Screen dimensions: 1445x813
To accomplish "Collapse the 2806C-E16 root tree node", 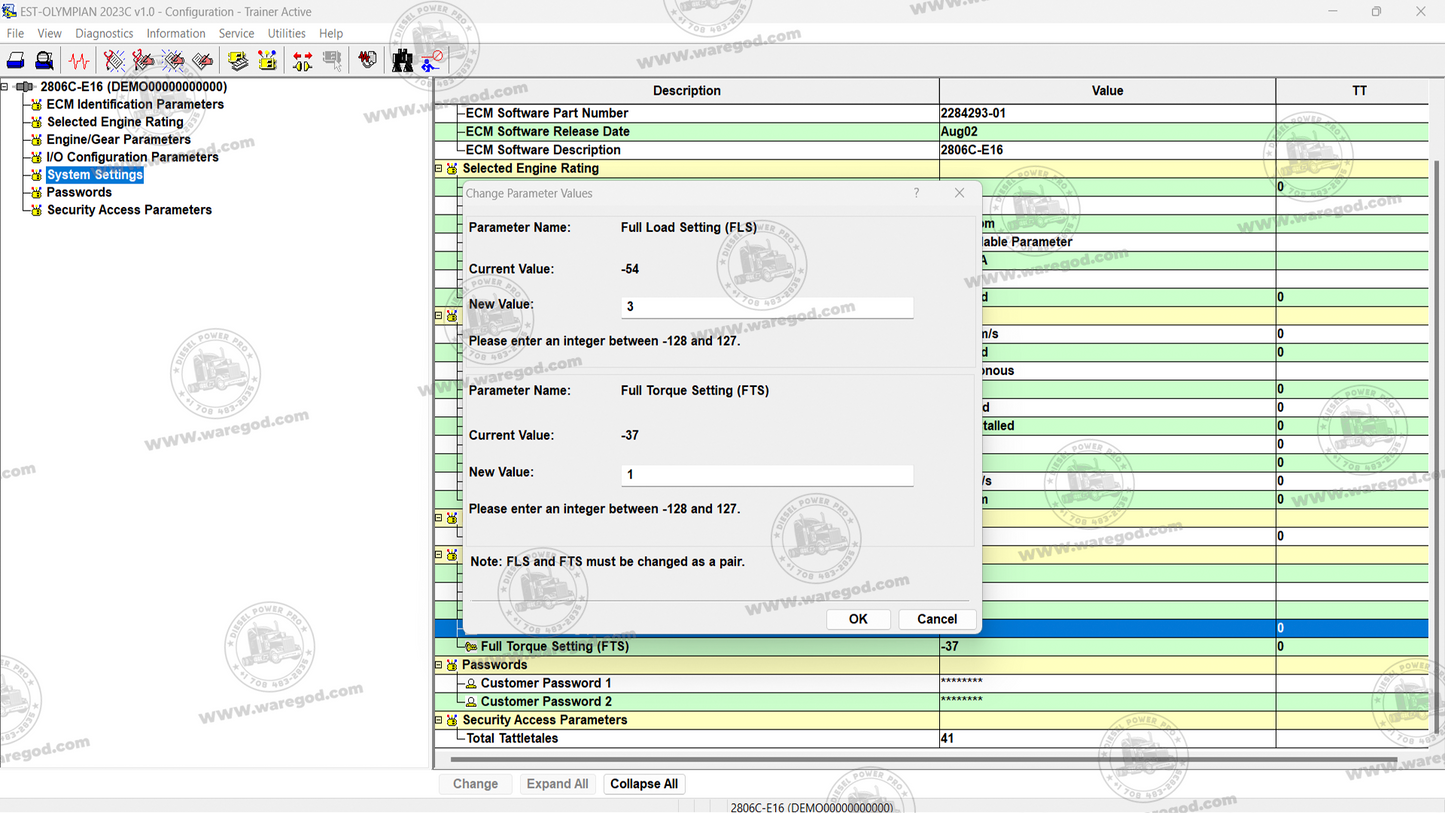I will pyautogui.click(x=5, y=87).
